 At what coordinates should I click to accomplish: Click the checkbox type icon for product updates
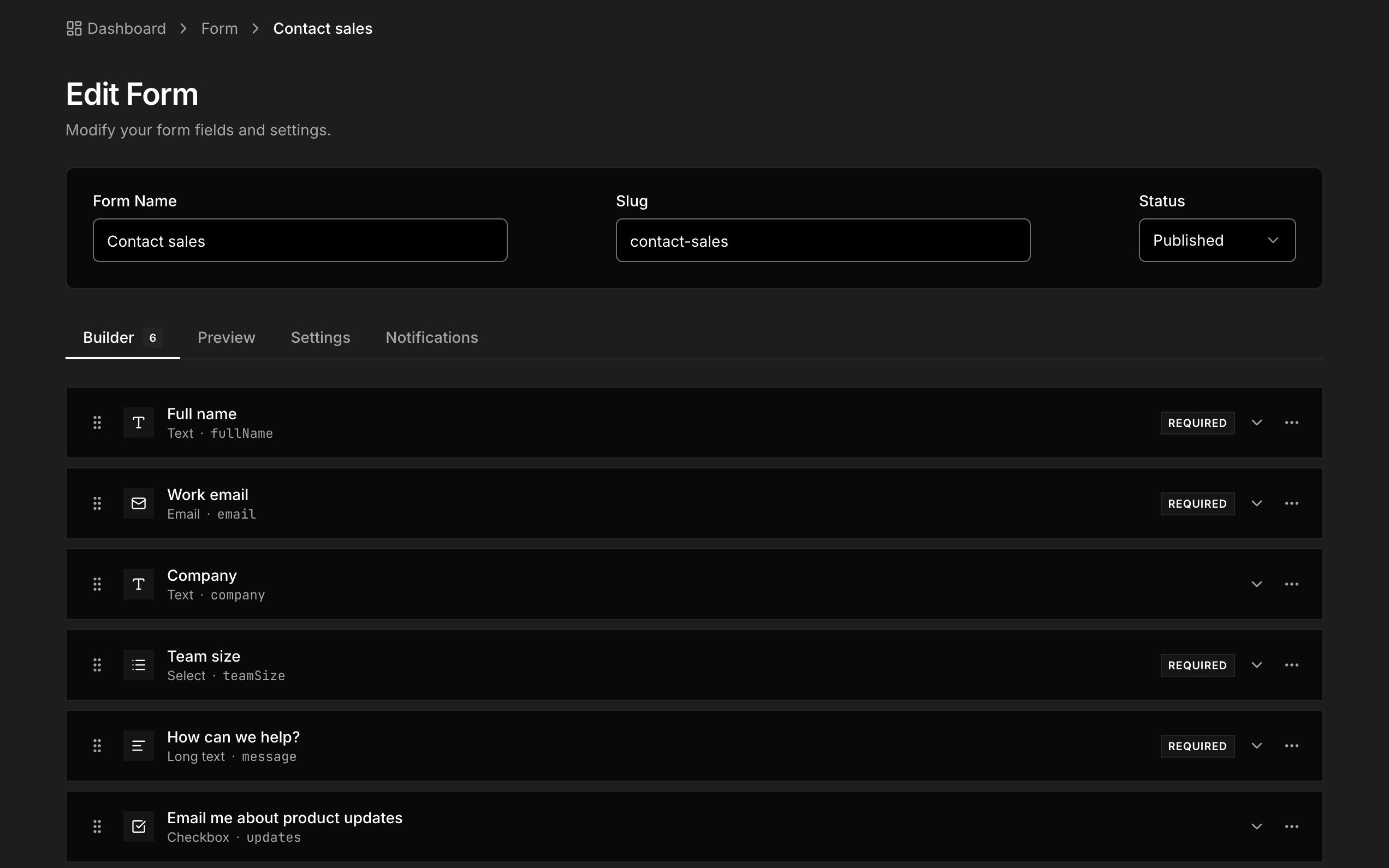tap(138, 827)
